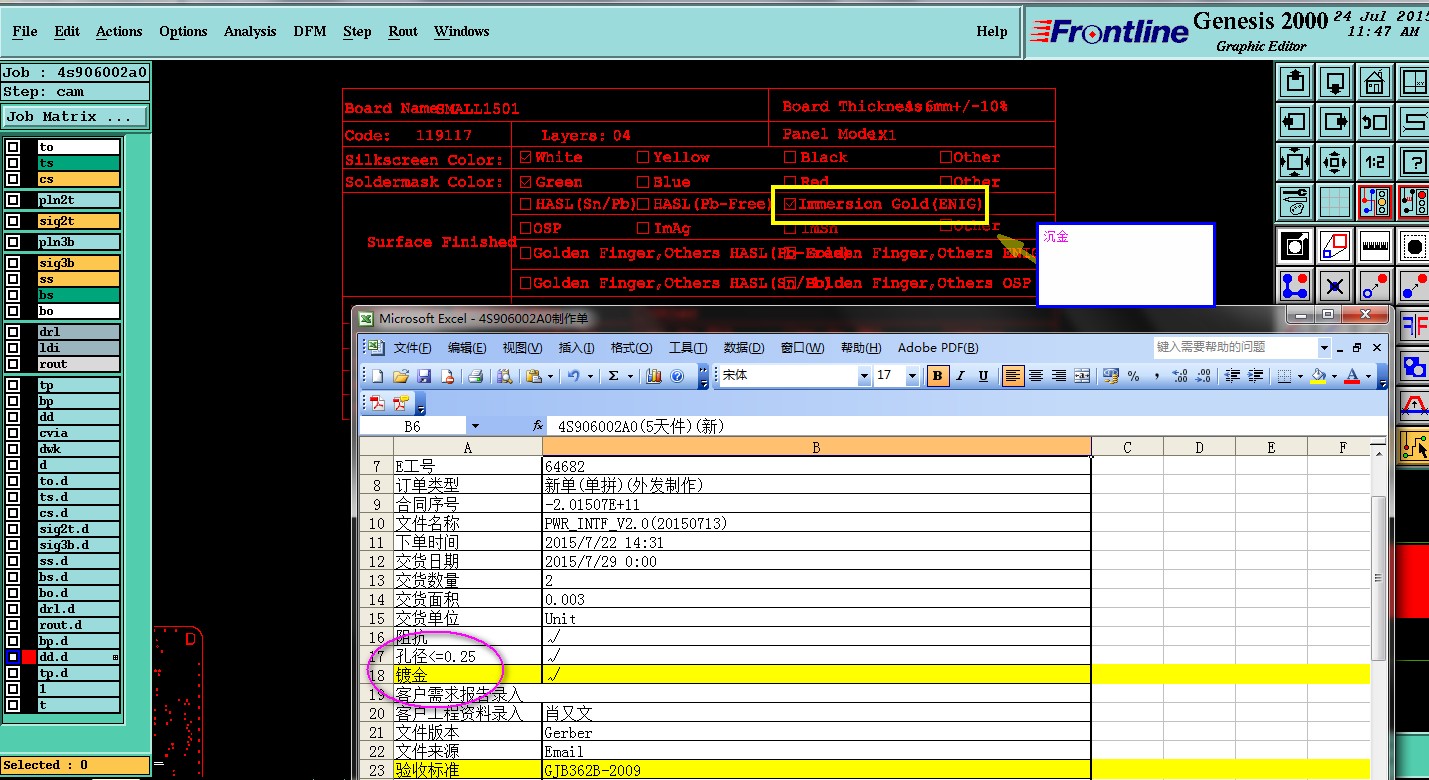The width and height of the screenshot is (1429, 780).
Task: Open the Rout menu in Genesis
Action: [403, 32]
